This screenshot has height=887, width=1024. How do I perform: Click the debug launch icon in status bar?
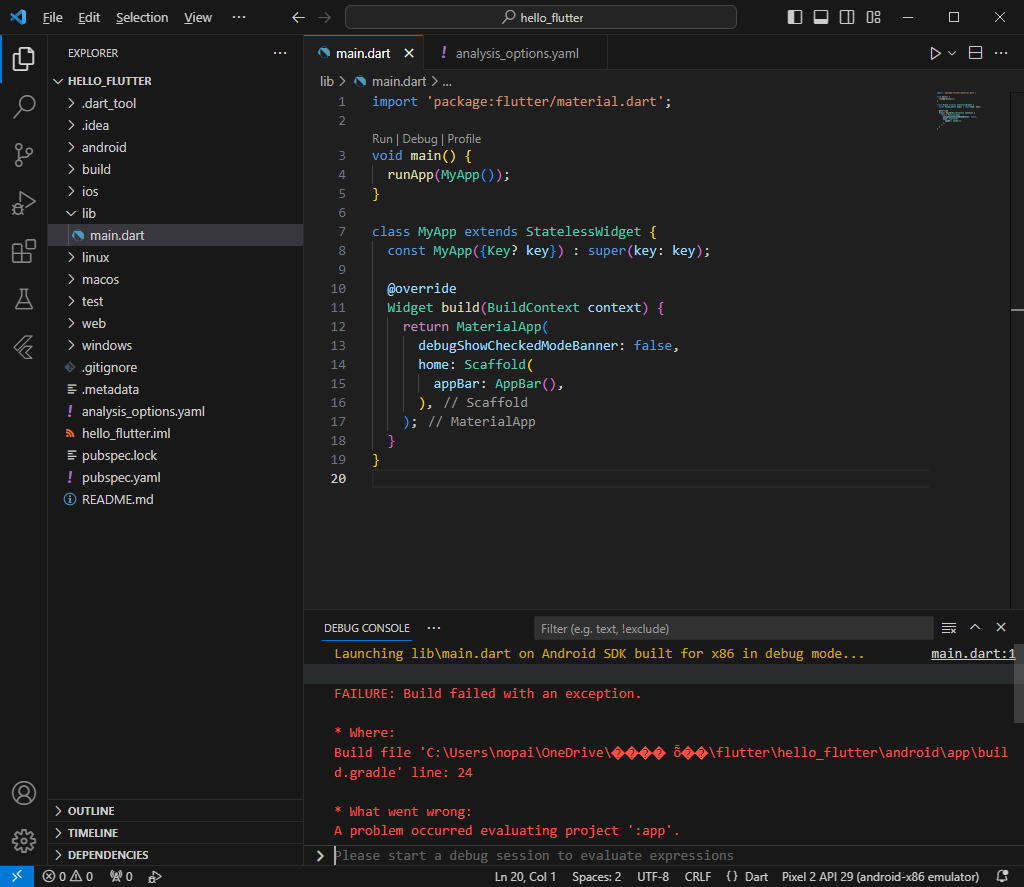(155, 877)
